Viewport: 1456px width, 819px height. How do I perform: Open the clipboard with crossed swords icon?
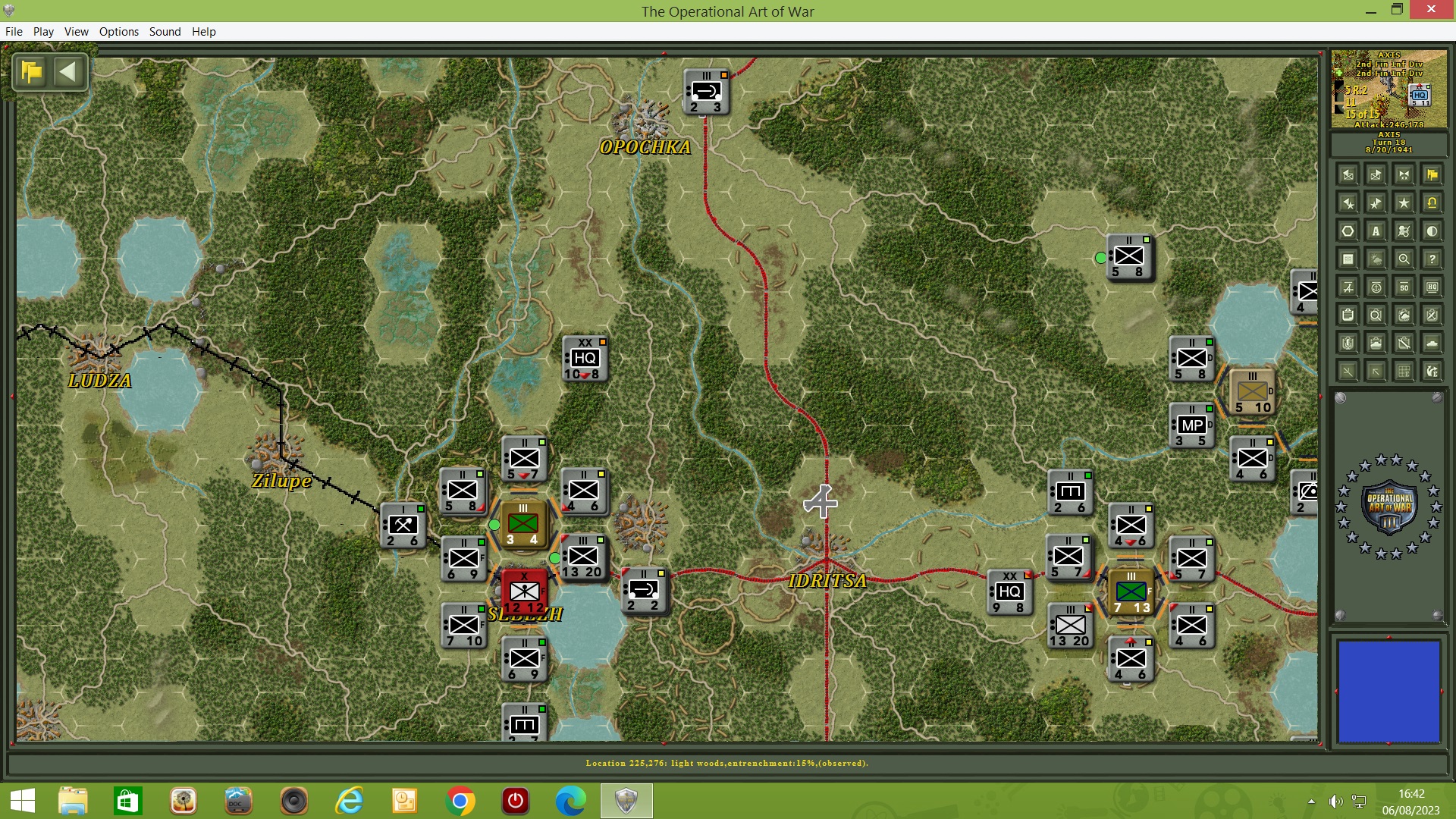coord(1432,315)
